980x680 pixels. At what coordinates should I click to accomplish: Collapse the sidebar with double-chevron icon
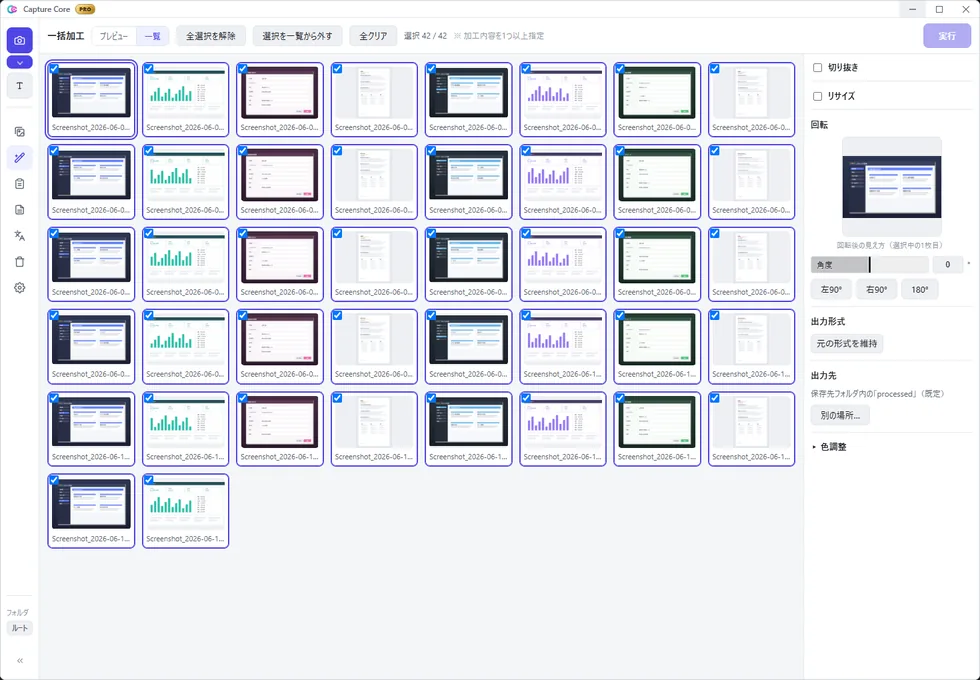click(x=20, y=661)
